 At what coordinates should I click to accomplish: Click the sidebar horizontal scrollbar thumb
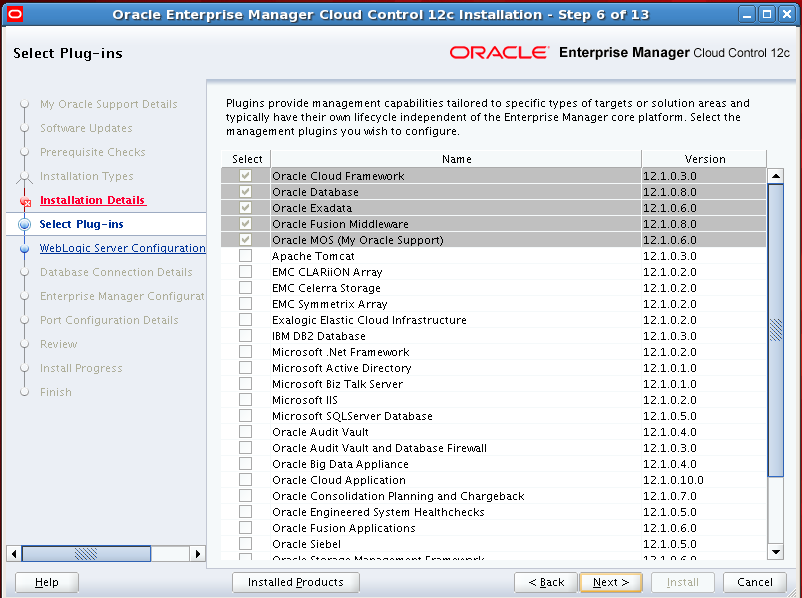[x=86, y=553]
